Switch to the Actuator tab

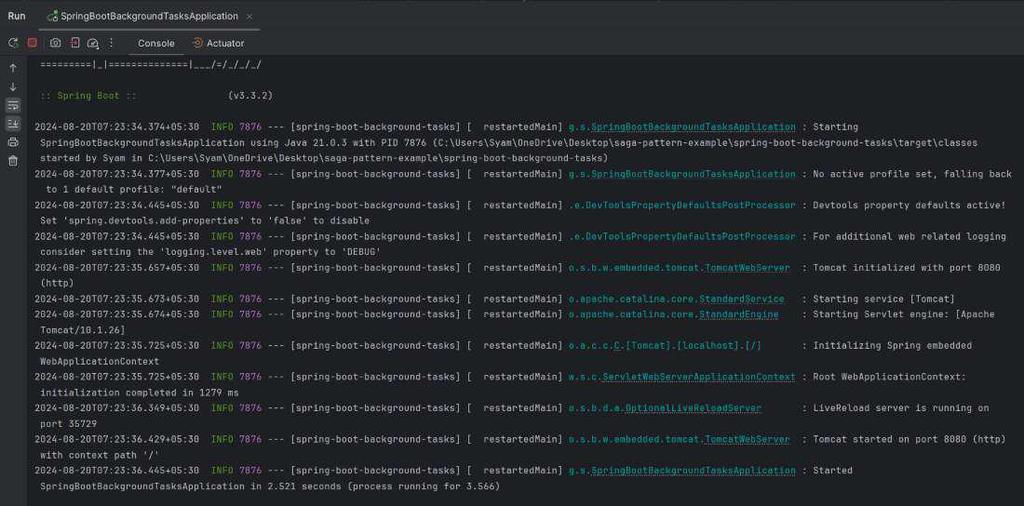[218, 43]
